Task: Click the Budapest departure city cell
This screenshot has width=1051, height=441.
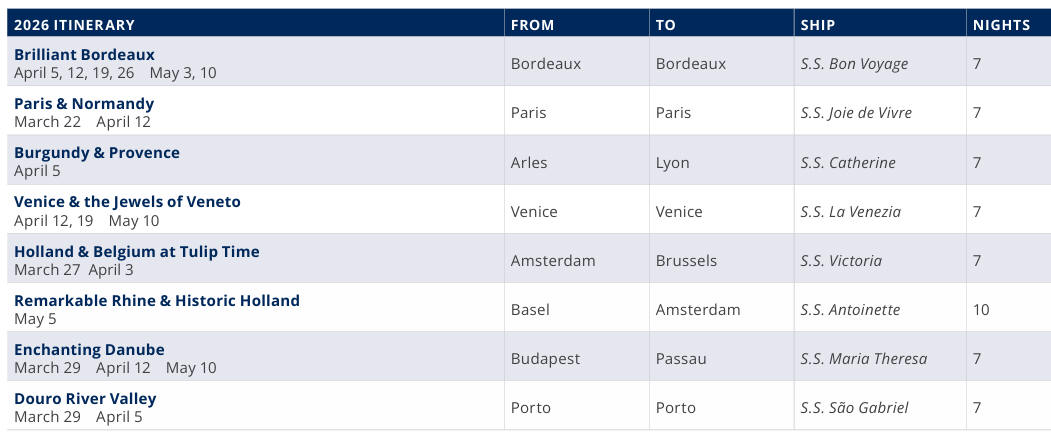Action: [x=545, y=359]
